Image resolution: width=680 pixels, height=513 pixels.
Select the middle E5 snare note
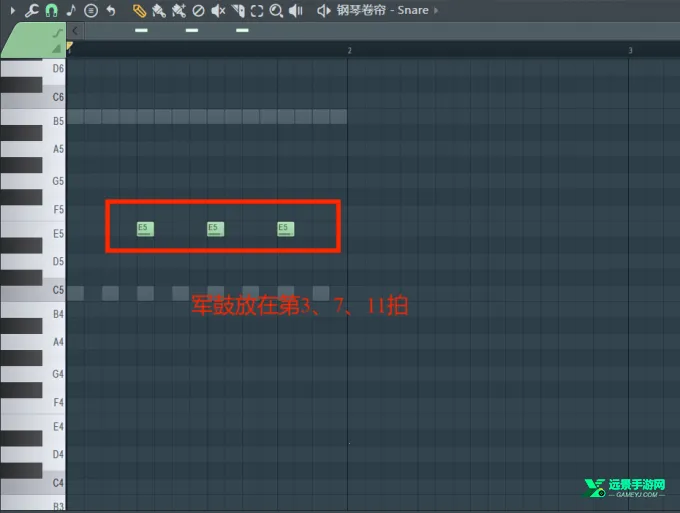(x=216, y=229)
